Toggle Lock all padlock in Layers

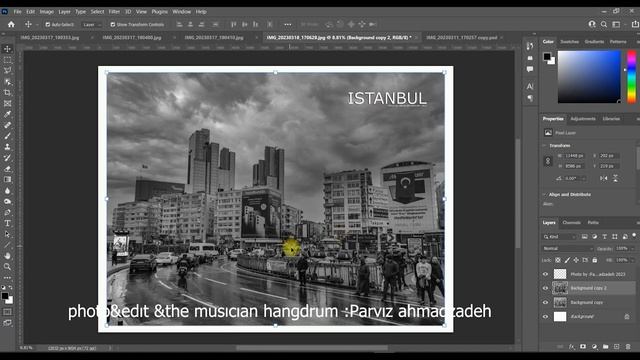[x=595, y=260]
